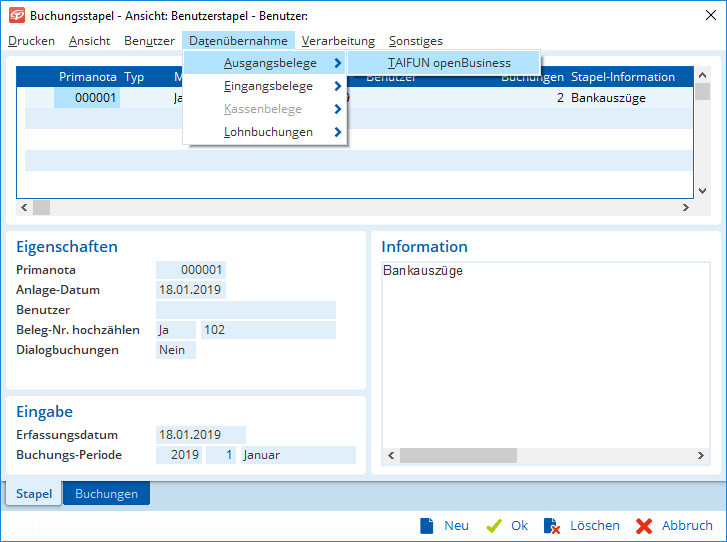727x542 pixels.
Task: Expand the Eingangsbelege submenu arrow
Action: [x=338, y=86]
